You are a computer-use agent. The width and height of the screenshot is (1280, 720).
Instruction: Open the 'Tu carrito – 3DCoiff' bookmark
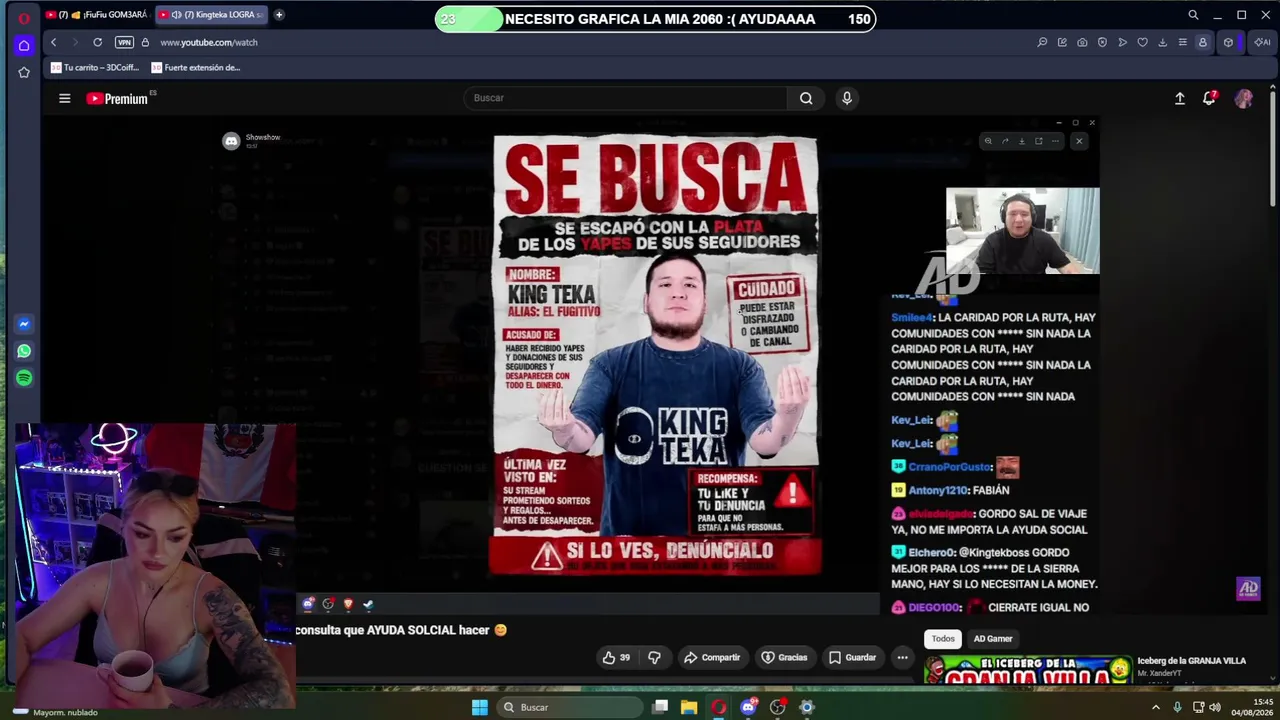pyautogui.click(x=95, y=68)
